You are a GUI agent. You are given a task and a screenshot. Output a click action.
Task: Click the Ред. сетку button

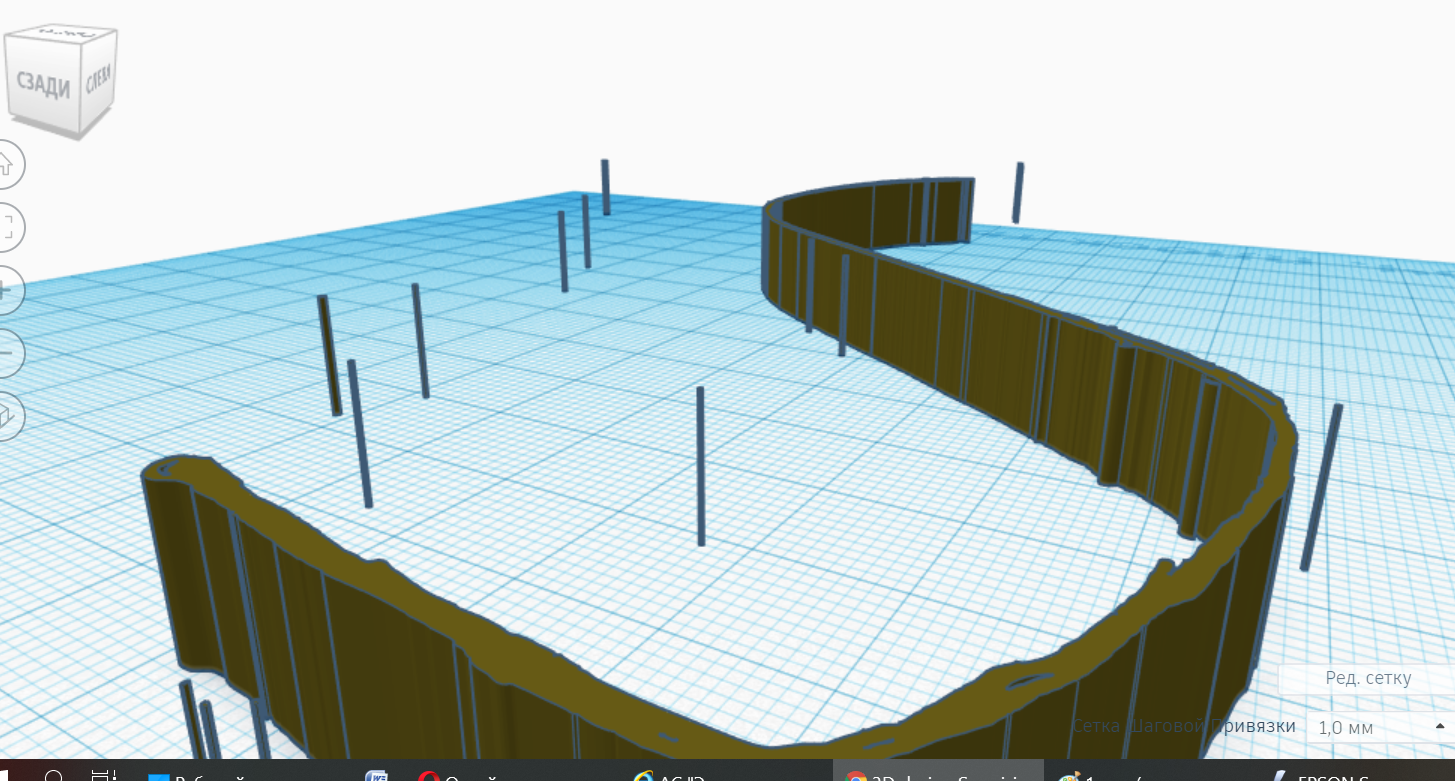[x=1367, y=678]
